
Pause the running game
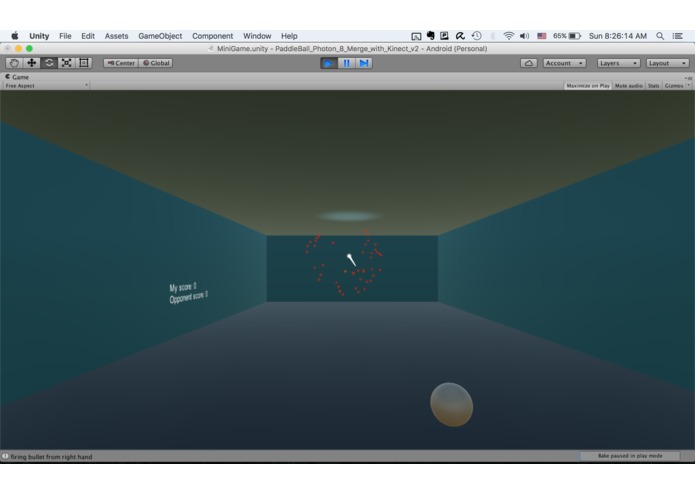[346, 63]
